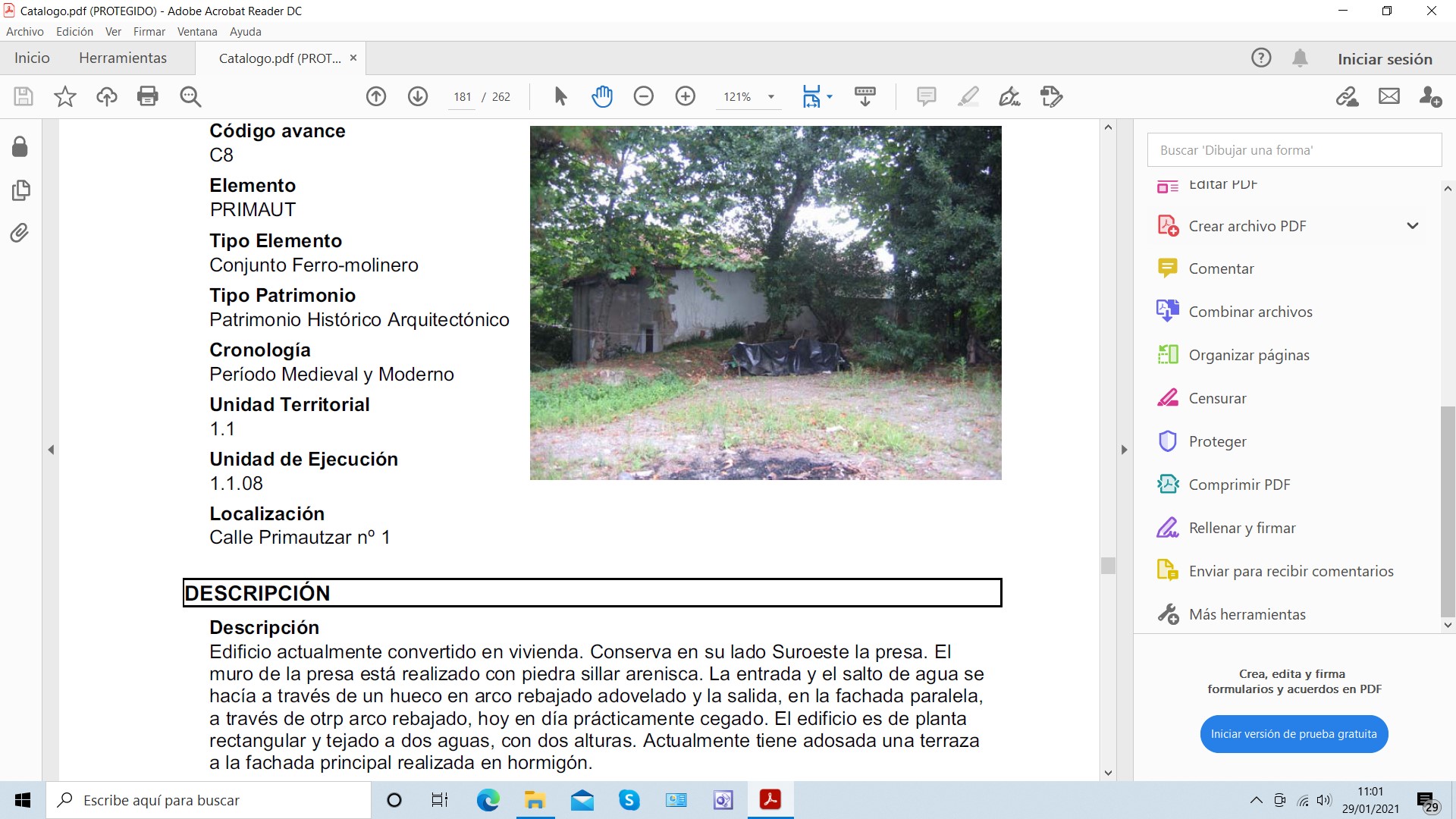Click the Windows taskbar search box
The height and width of the screenshot is (819, 1456).
[x=209, y=800]
